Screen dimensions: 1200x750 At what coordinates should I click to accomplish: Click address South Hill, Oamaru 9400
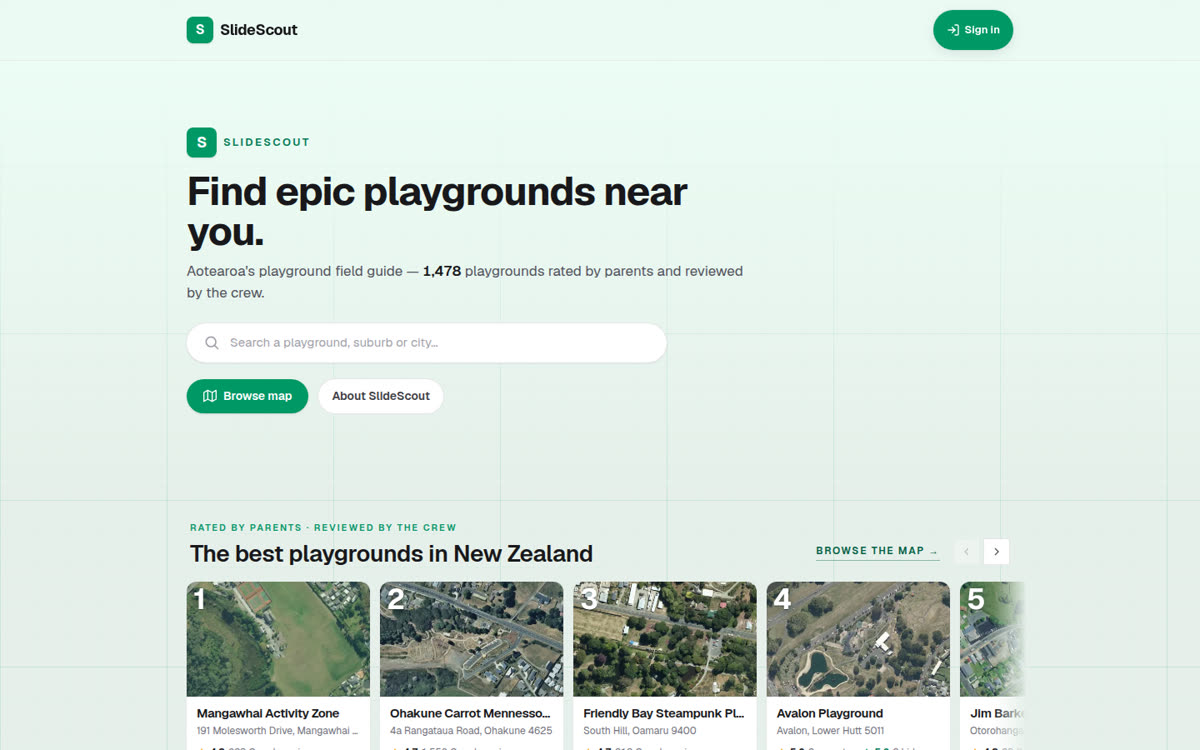click(640, 731)
